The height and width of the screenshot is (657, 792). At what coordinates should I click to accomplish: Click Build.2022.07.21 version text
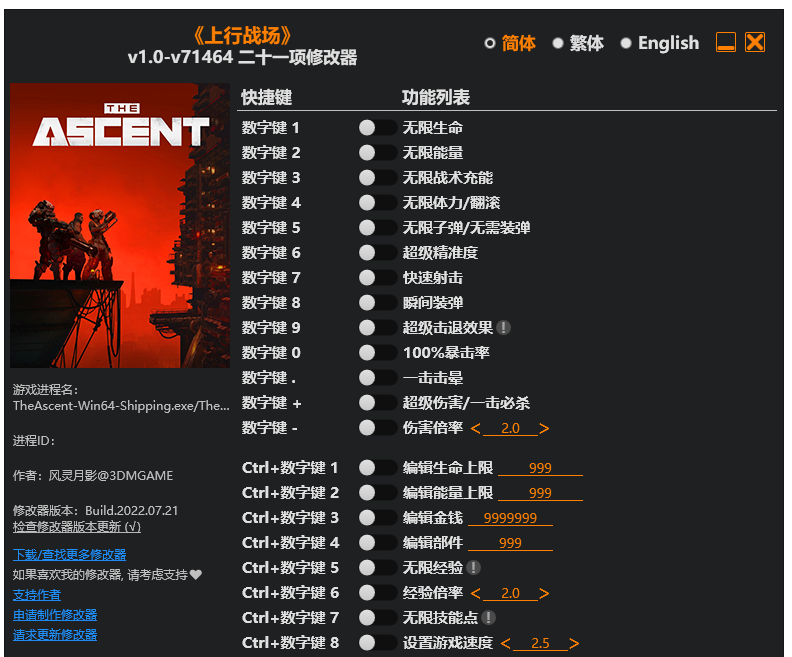point(131,511)
